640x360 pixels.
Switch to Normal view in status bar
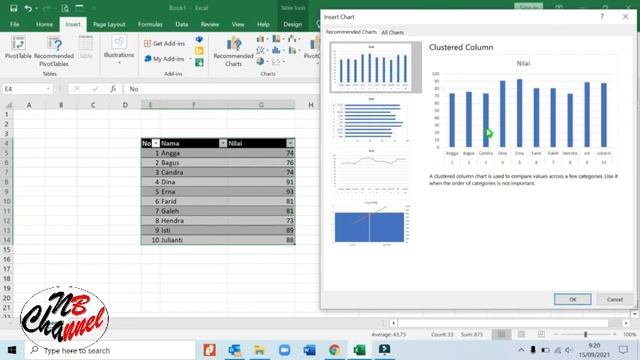(x=501, y=334)
